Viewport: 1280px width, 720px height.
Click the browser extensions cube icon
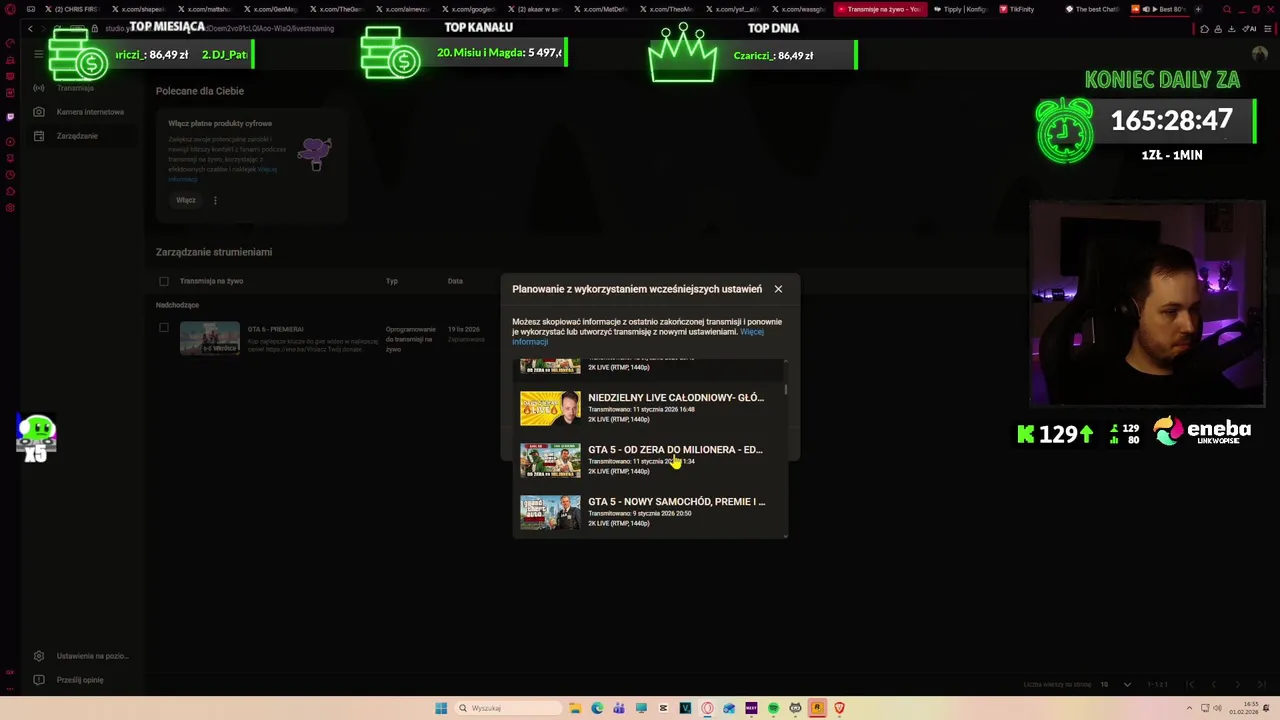click(x=1204, y=29)
